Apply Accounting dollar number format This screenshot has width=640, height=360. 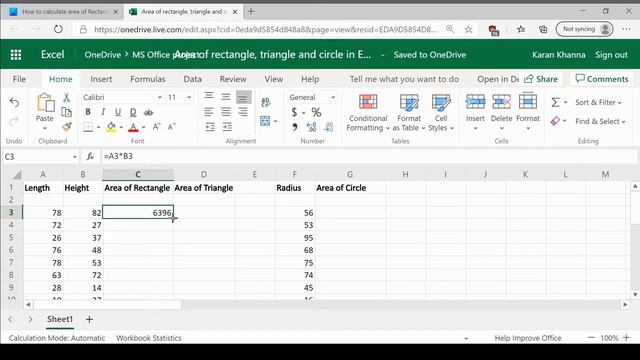[x=294, y=112]
